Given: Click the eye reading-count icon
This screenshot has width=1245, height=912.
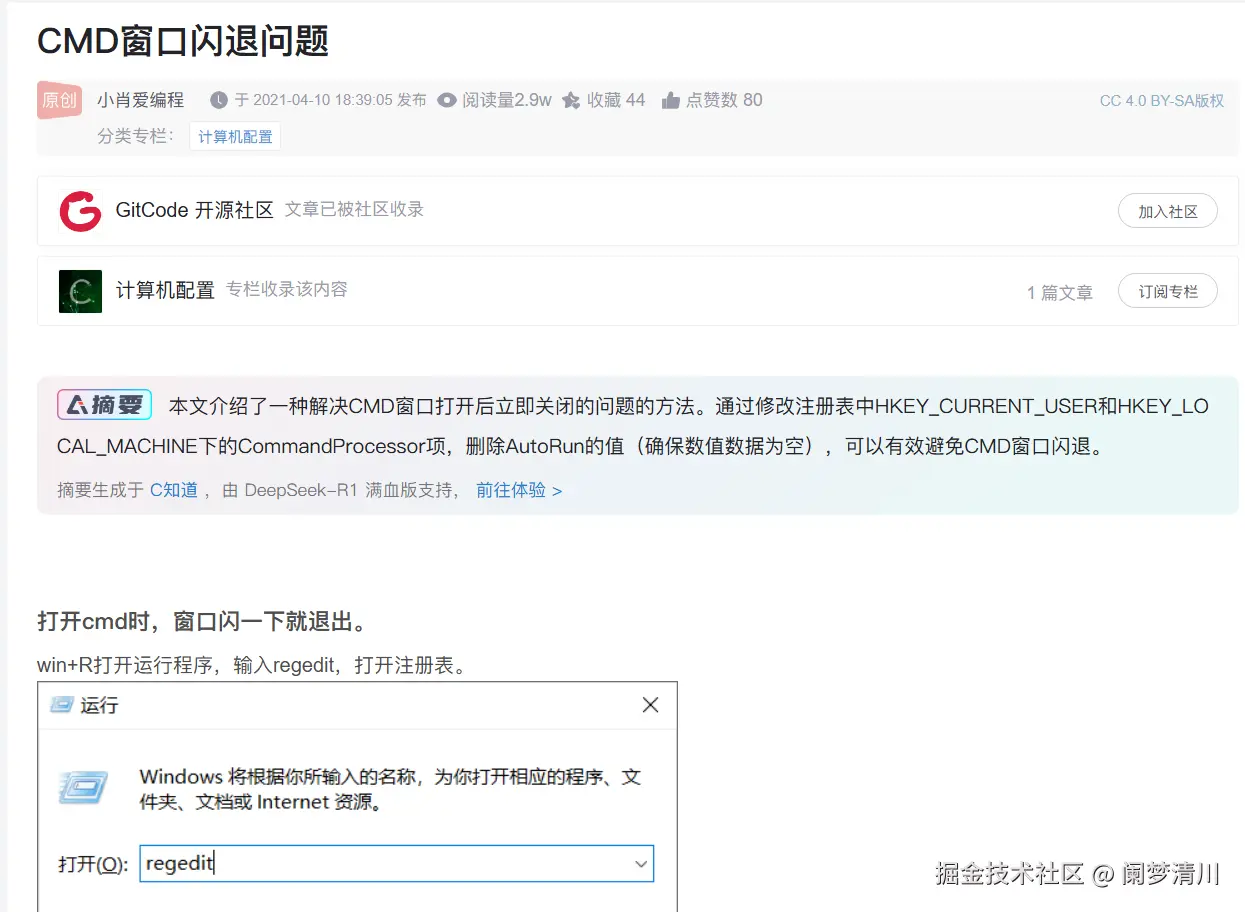Looking at the screenshot, I should click(447, 100).
